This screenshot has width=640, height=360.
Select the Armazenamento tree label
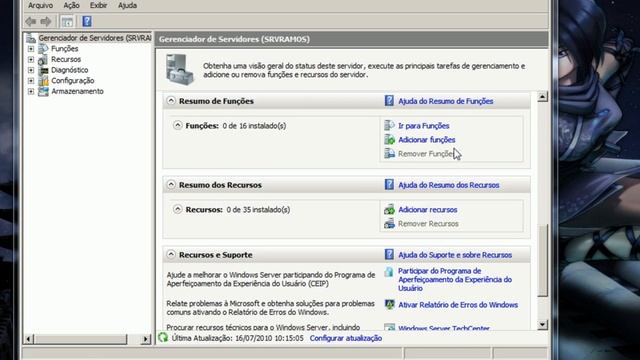point(77,91)
